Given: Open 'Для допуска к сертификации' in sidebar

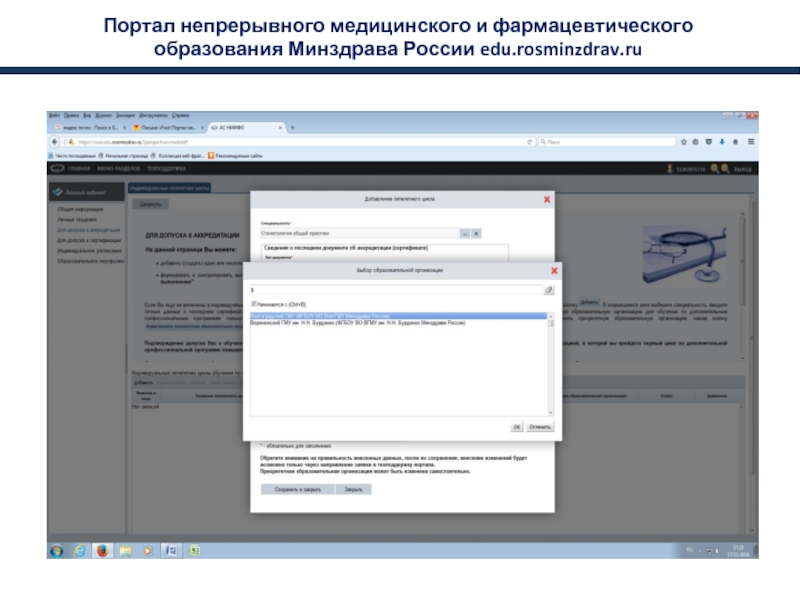Looking at the screenshot, I should click(89, 240).
